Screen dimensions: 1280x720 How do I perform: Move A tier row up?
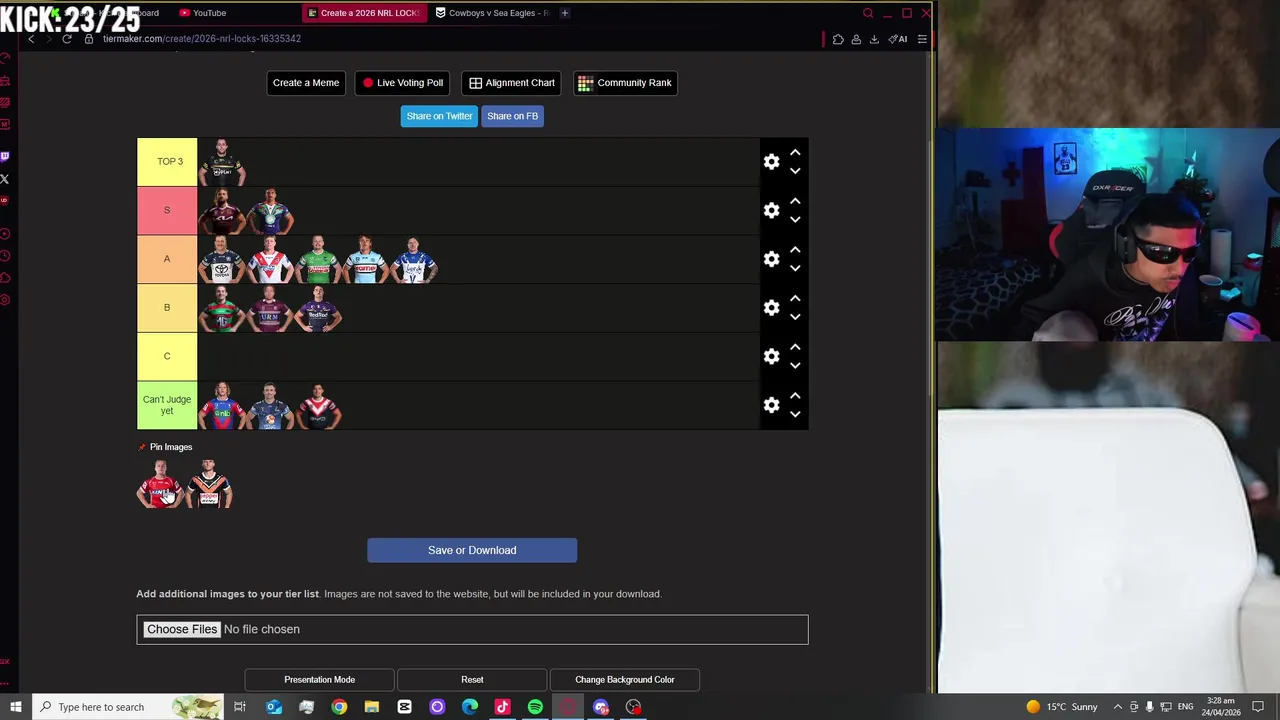coord(795,250)
